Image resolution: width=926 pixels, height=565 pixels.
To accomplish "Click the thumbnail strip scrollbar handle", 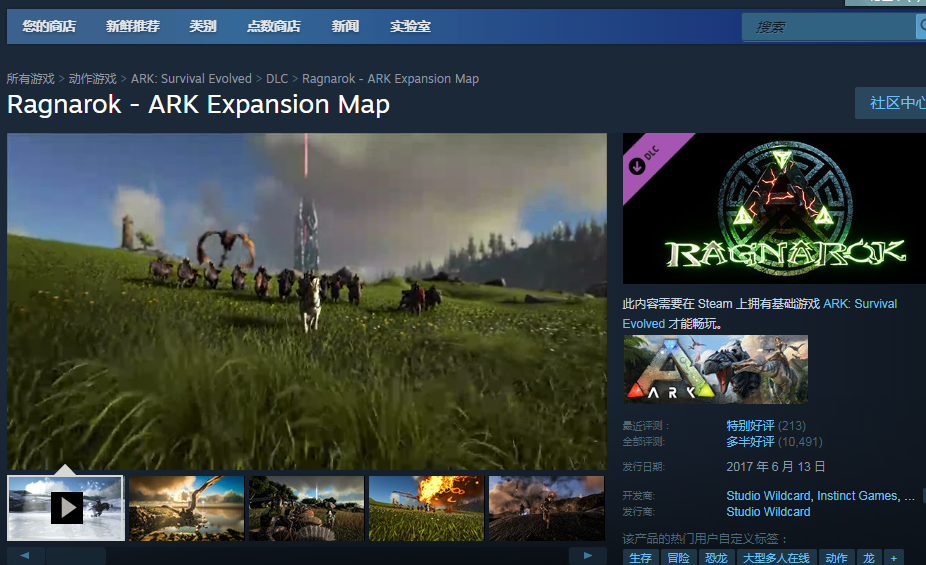I will 76,556.
